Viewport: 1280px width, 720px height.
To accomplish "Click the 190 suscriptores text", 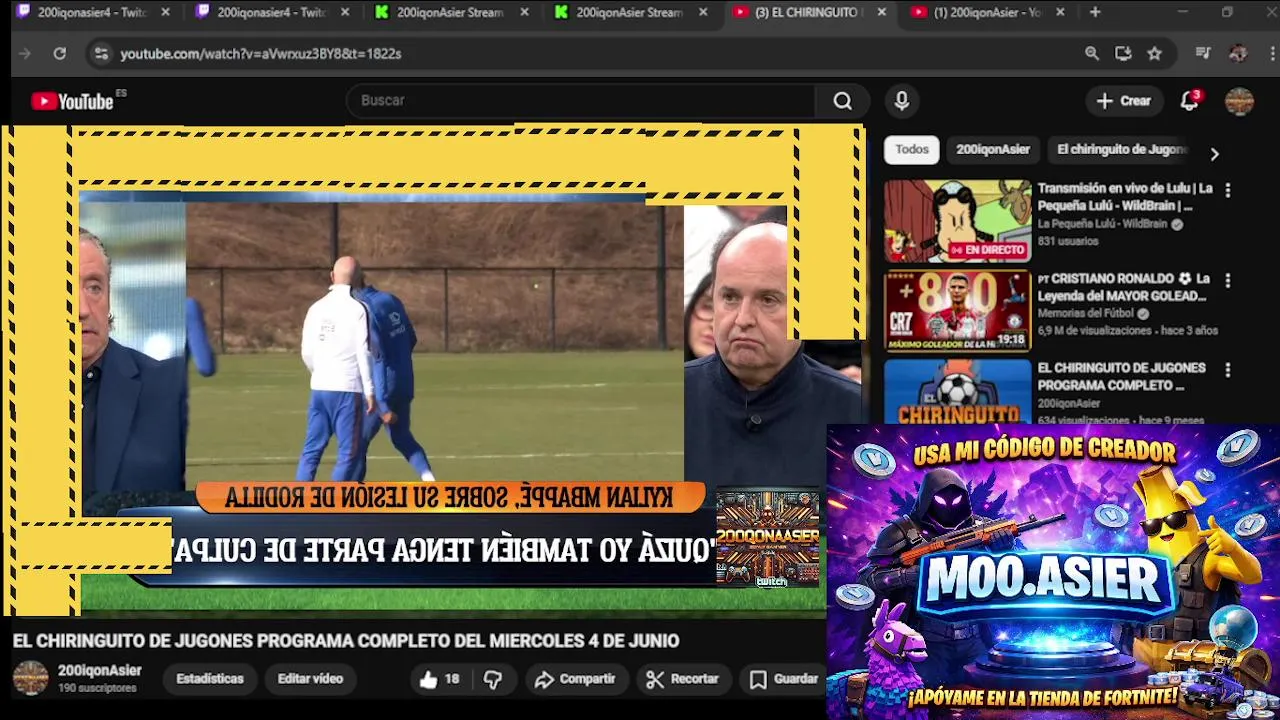I will (x=97, y=689).
